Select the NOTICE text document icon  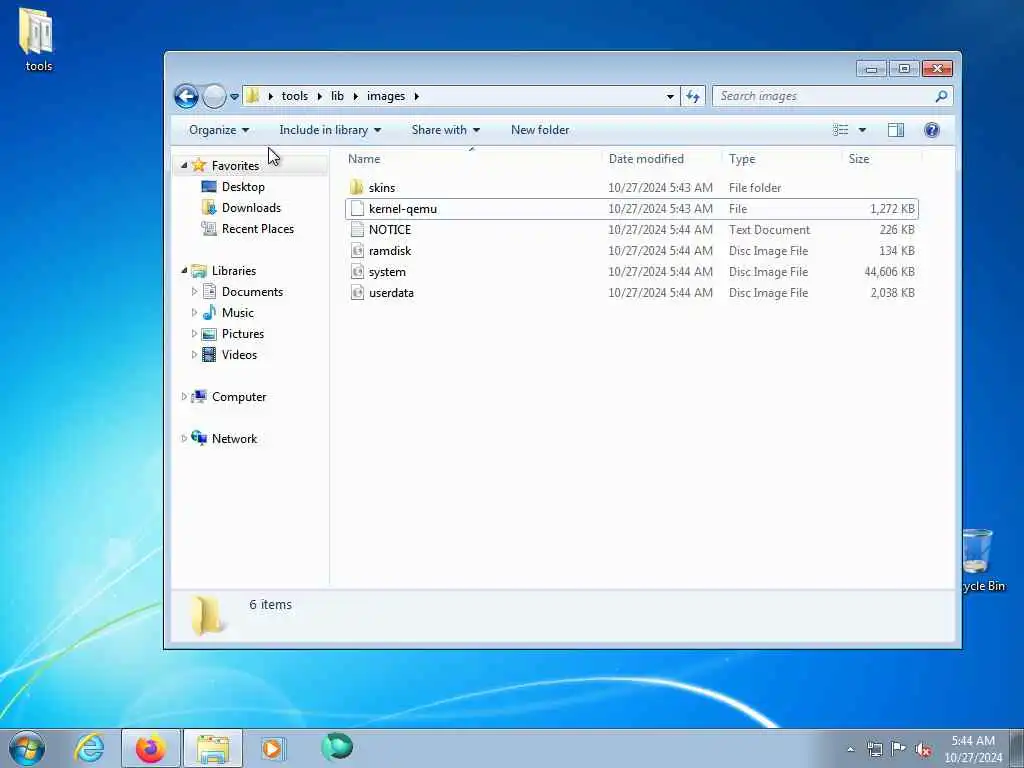pos(357,229)
